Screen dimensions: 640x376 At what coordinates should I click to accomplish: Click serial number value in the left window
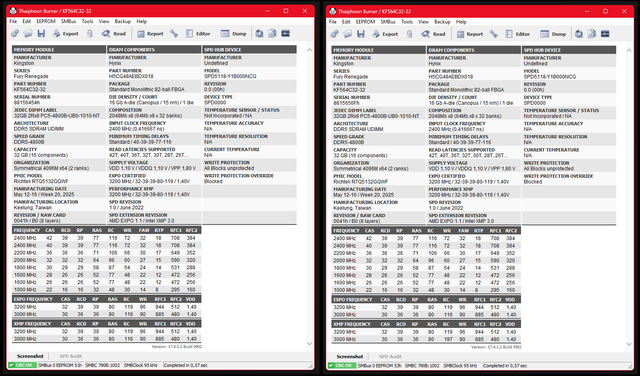click(27, 102)
